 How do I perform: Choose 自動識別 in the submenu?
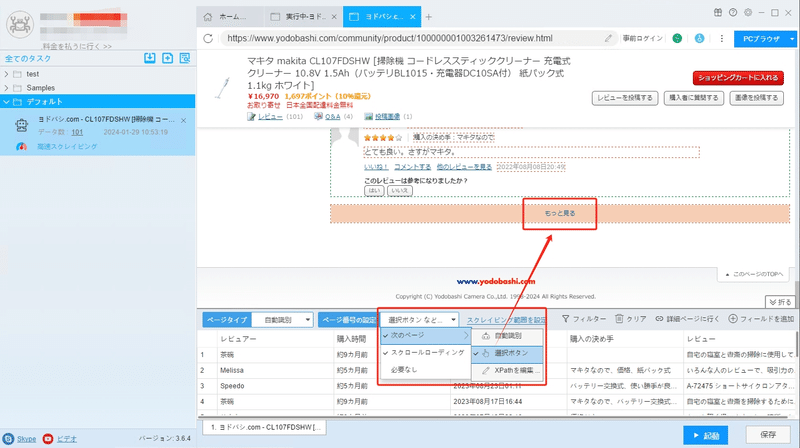(x=507, y=336)
